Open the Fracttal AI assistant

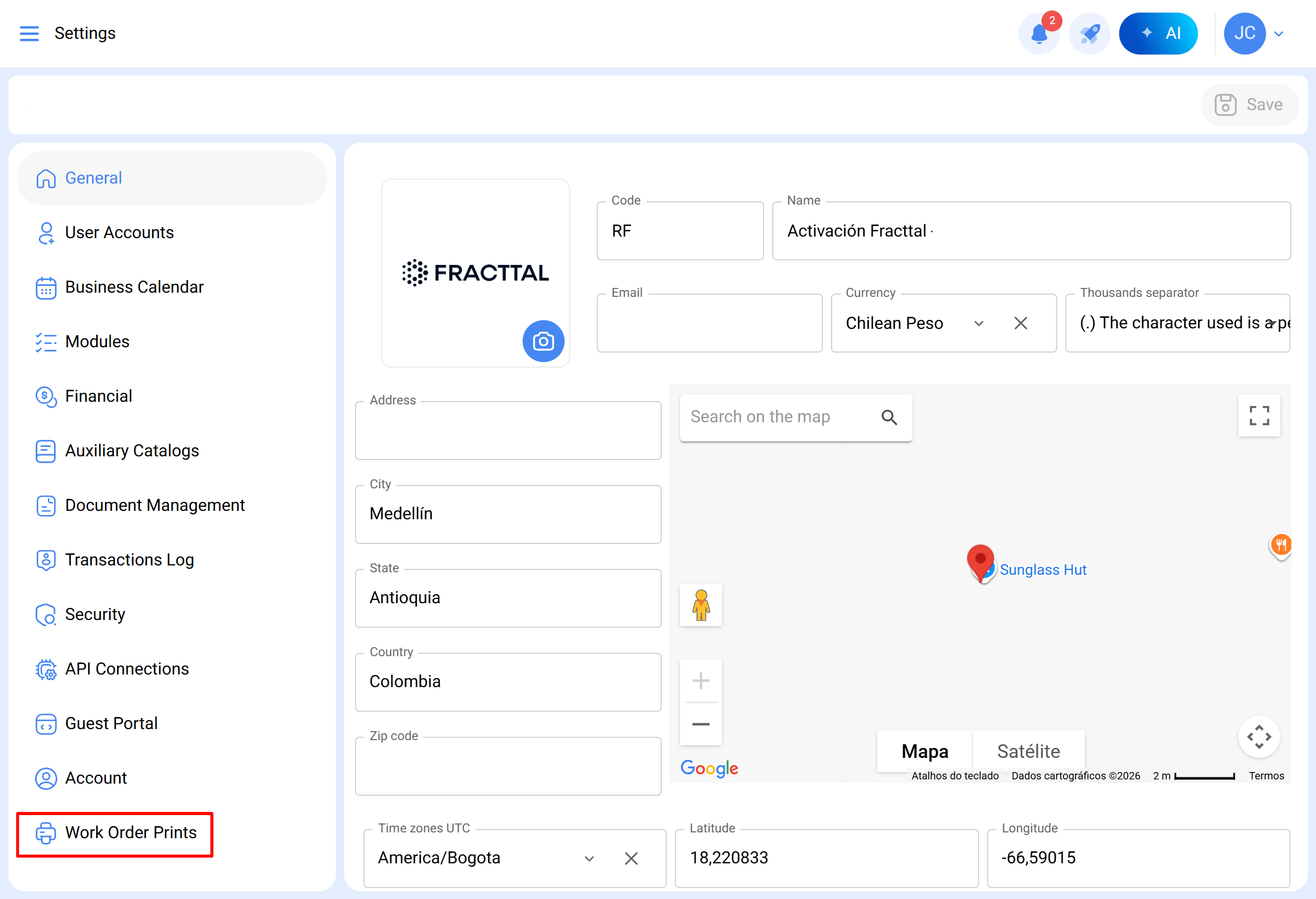[1159, 33]
